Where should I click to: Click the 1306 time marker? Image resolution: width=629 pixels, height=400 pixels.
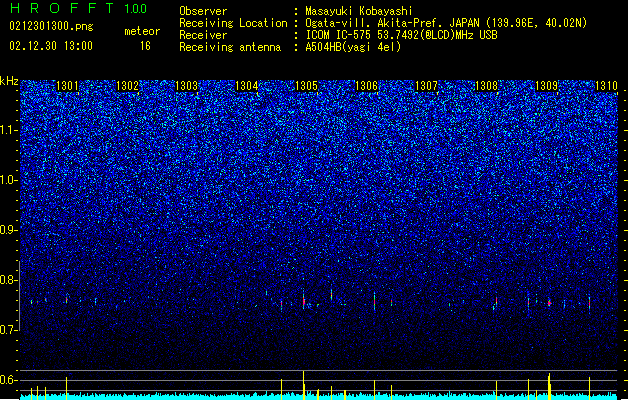point(366,86)
